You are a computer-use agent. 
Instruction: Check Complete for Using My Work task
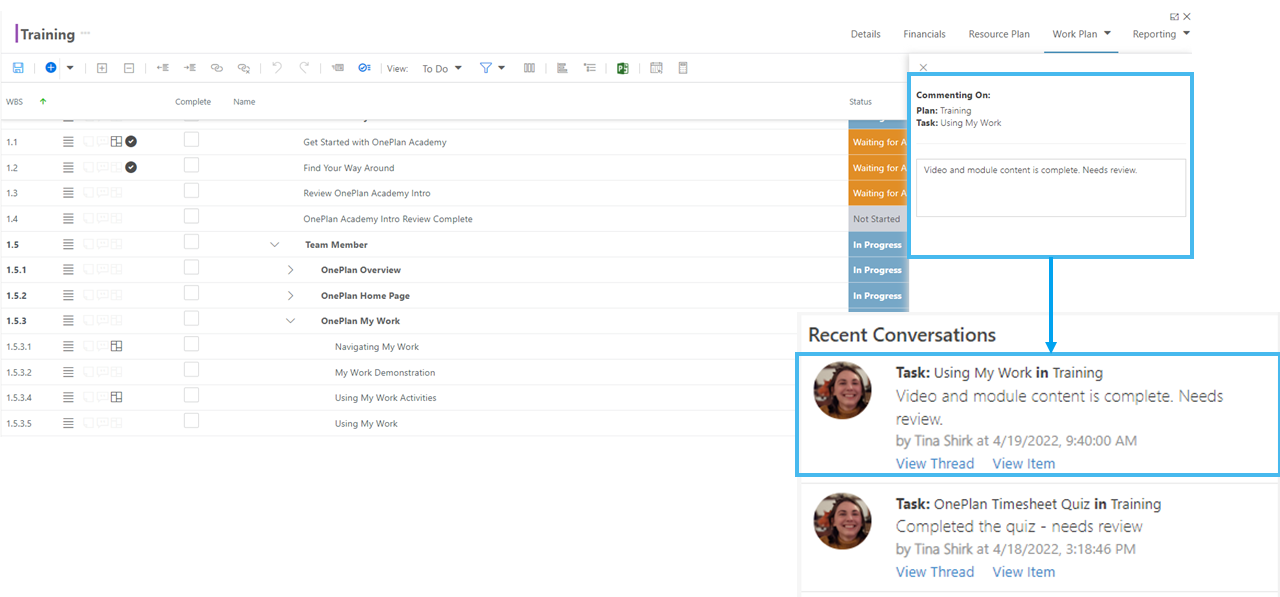pyautogui.click(x=191, y=421)
